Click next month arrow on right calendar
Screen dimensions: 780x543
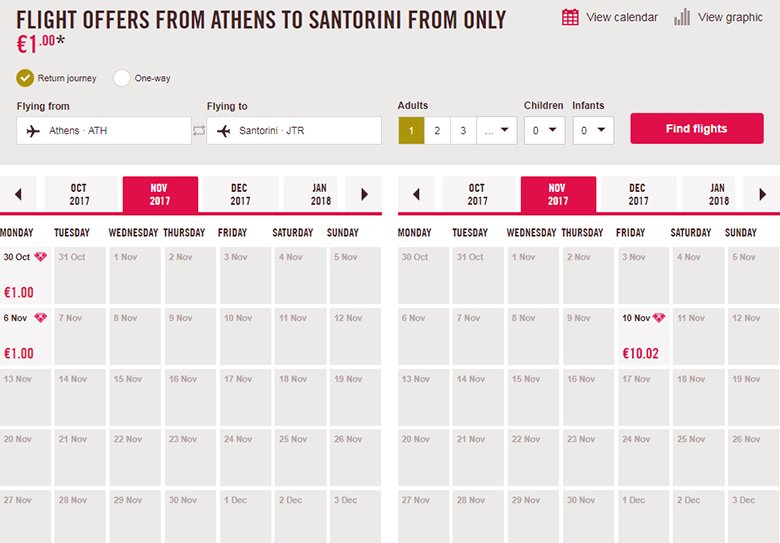(763, 194)
